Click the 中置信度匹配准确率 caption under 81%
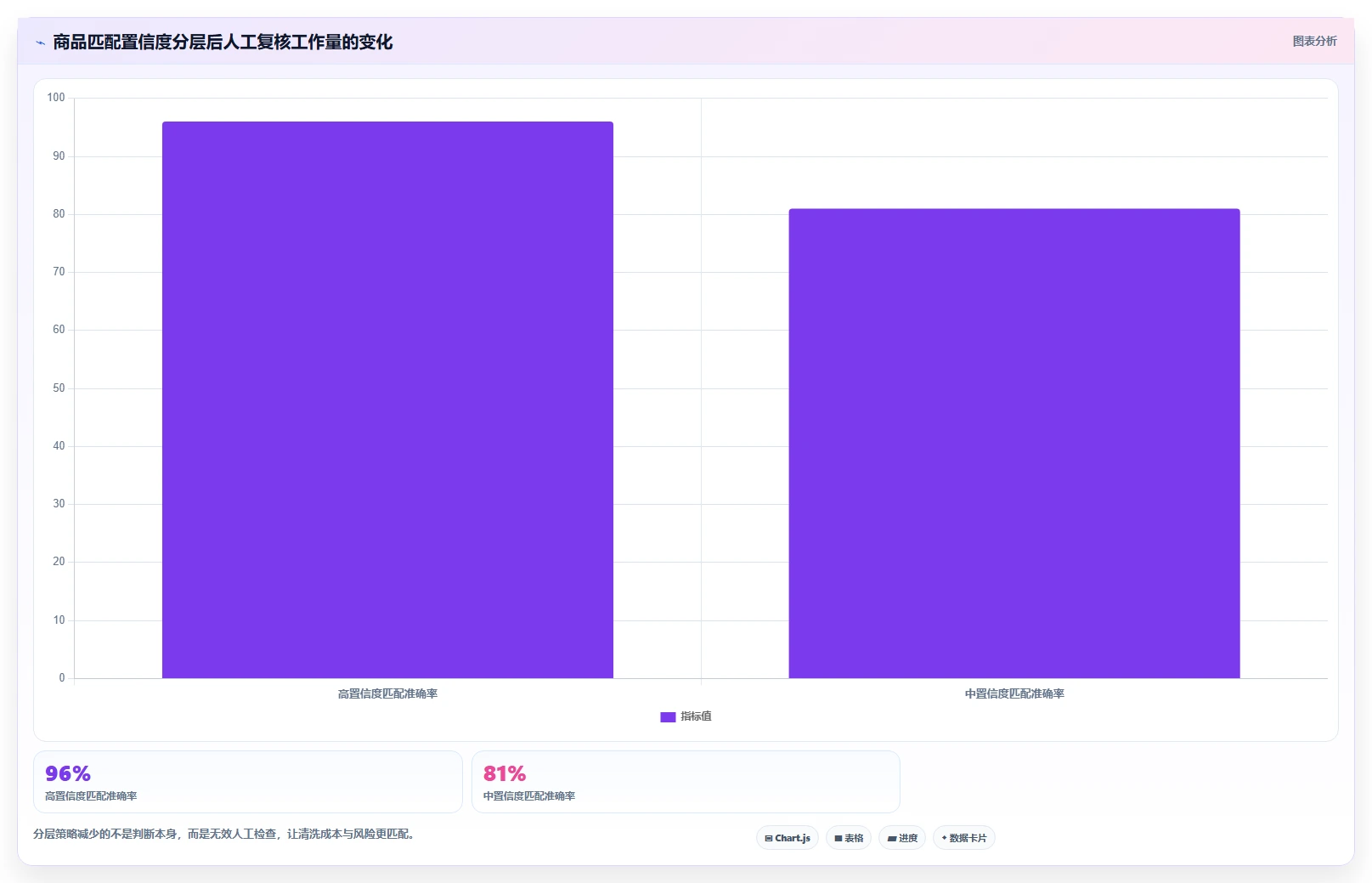The width and height of the screenshot is (1372, 883). (x=529, y=796)
